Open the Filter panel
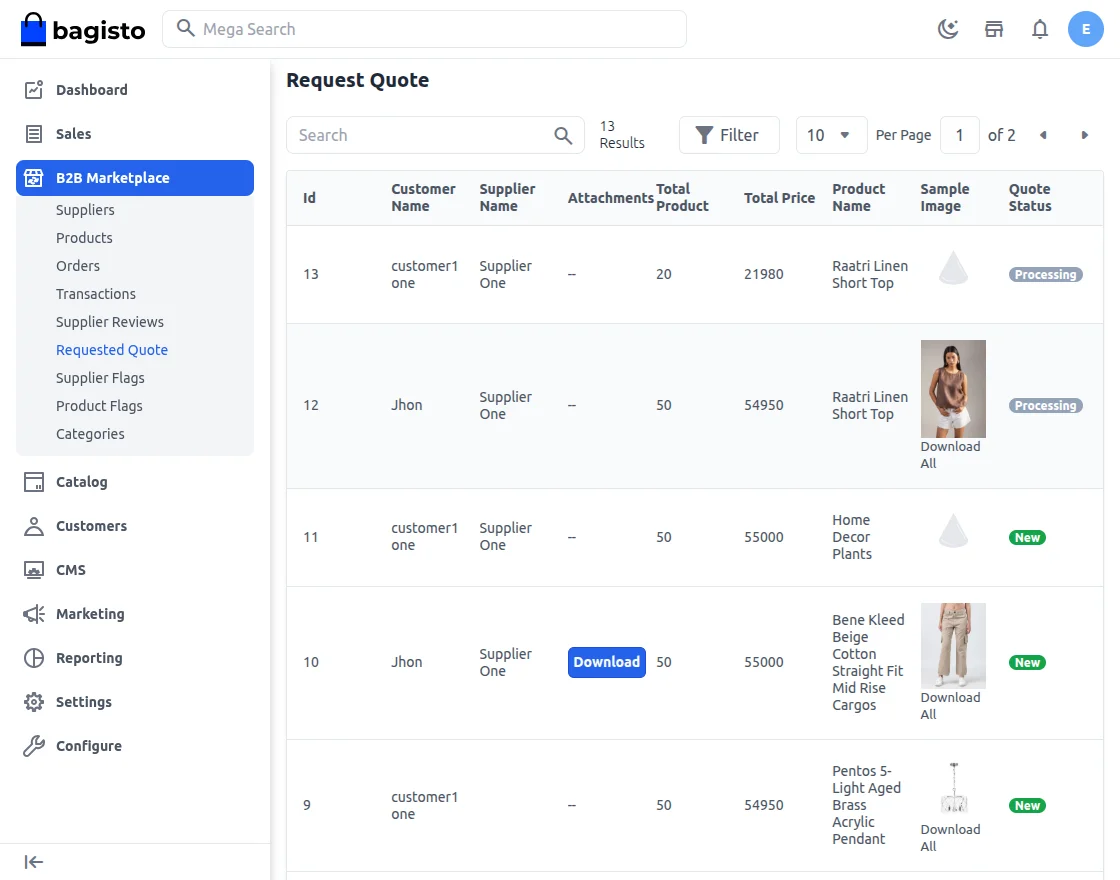 729,134
